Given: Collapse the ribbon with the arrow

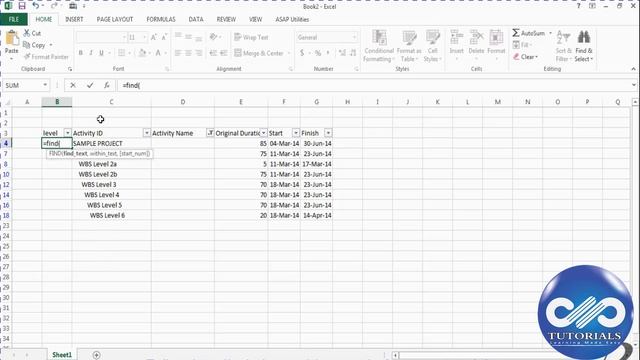Looking at the screenshot, I should pos(633,69).
